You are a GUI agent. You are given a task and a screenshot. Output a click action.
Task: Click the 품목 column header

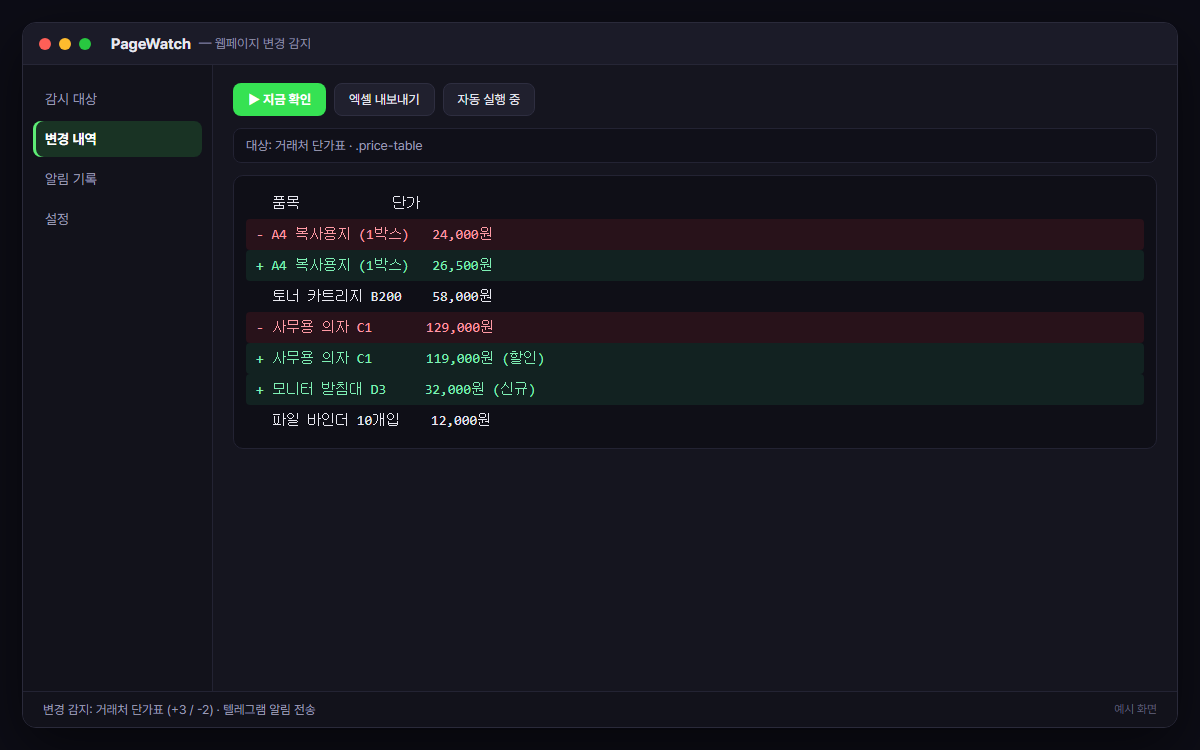[286, 203]
